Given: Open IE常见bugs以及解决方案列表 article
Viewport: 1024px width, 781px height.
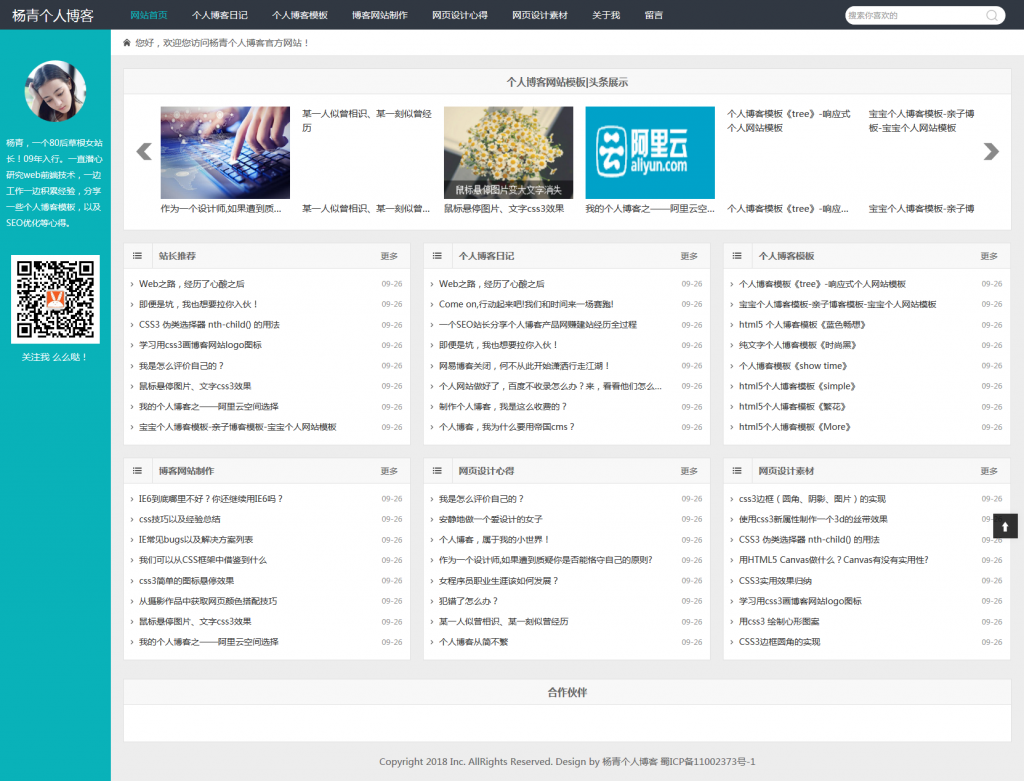Looking at the screenshot, I should click(x=196, y=540).
